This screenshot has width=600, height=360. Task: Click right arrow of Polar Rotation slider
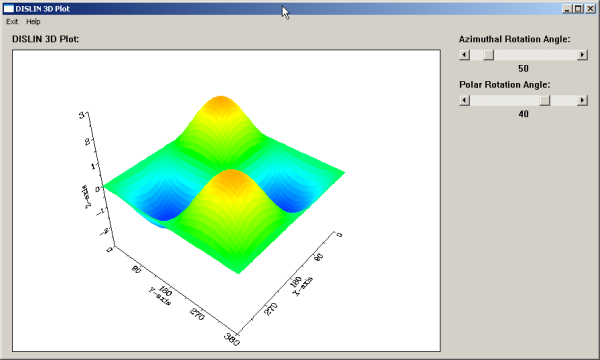click(x=582, y=101)
